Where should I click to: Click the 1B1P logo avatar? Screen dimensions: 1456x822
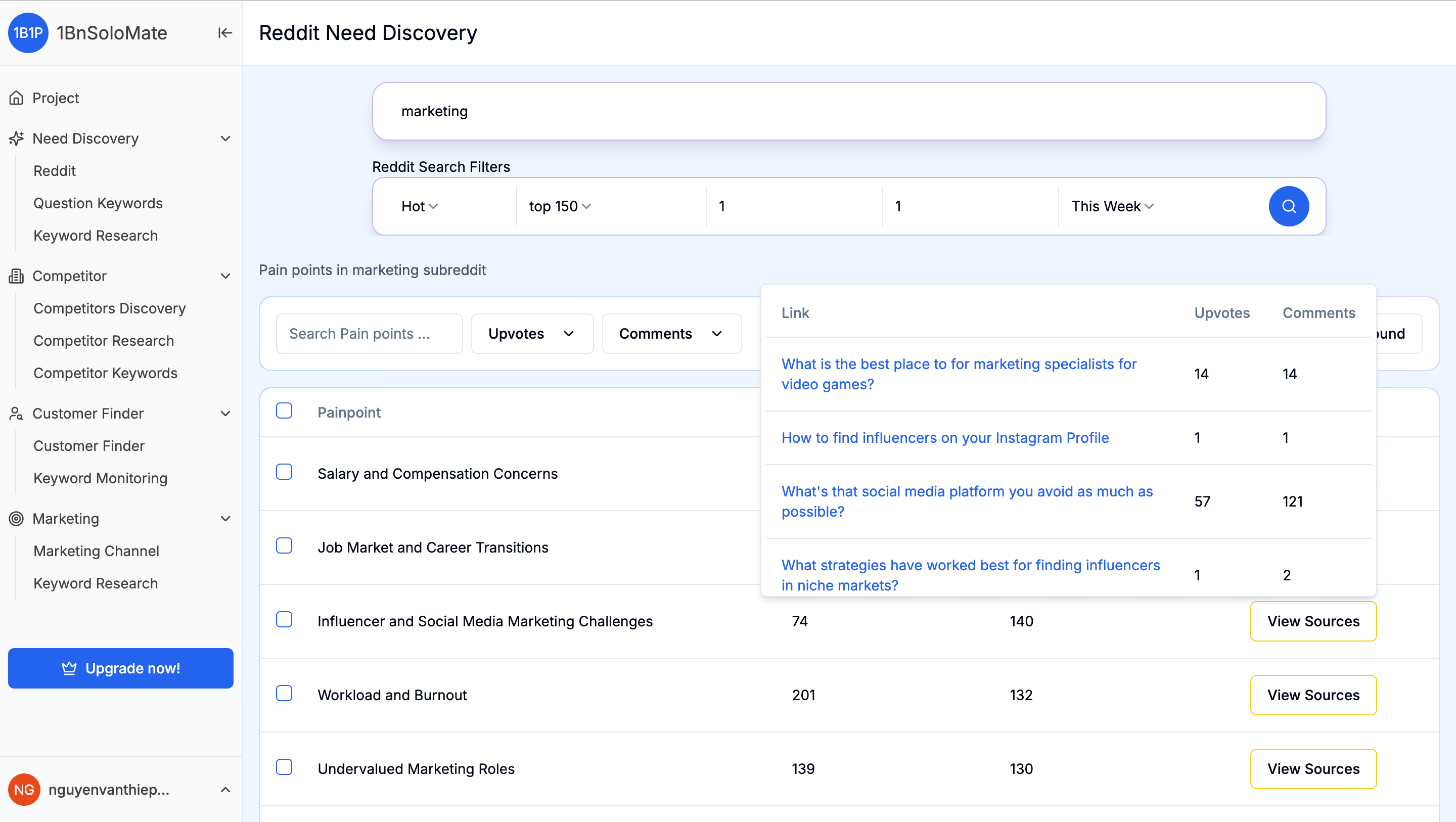point(28,33)
